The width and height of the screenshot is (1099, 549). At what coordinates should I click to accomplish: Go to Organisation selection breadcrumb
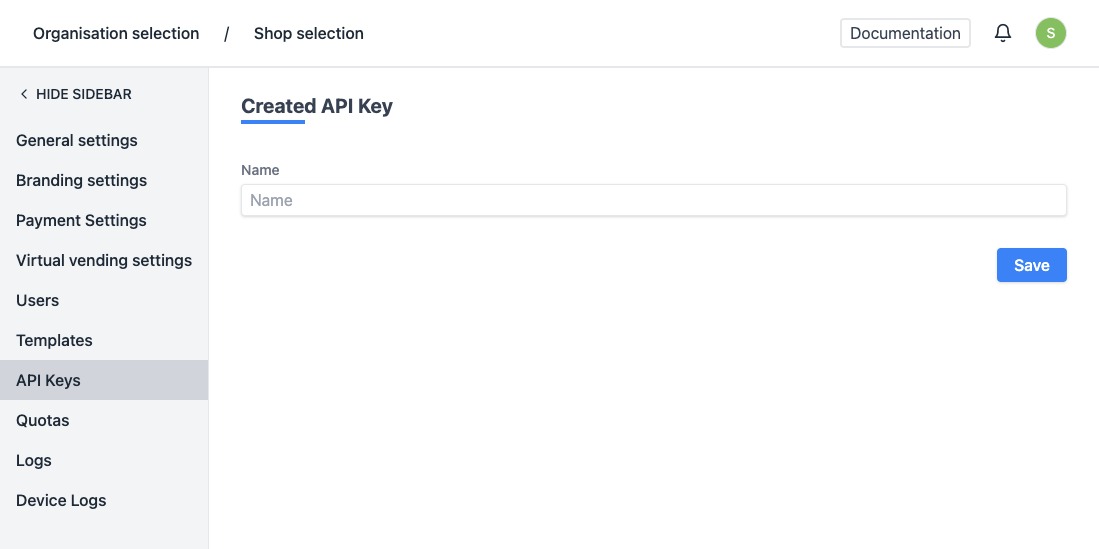(x=116, y=34)
